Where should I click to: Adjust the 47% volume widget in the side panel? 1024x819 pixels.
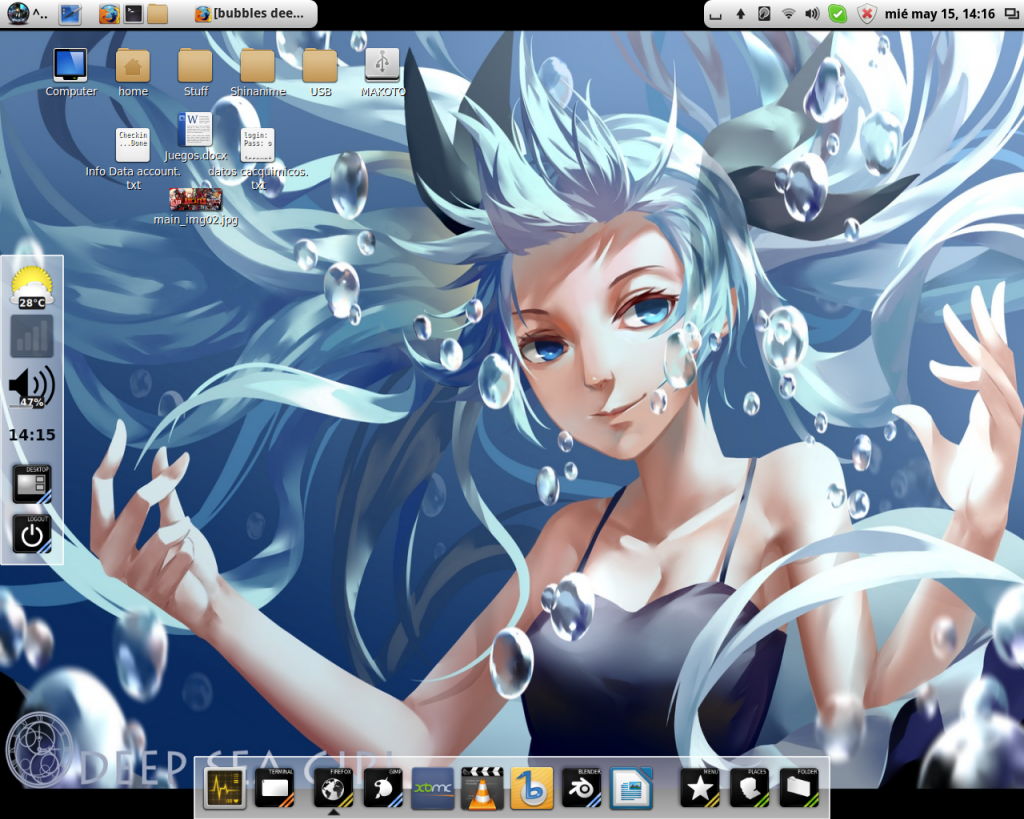31,387
